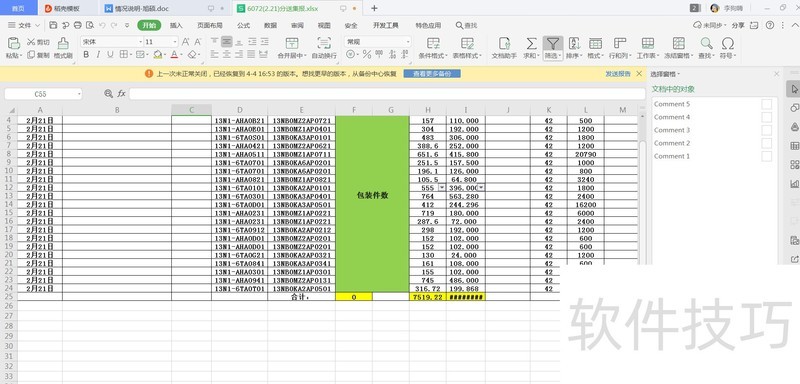Toggle visibility checkbox for Comment 5
Screen dimensions: 800x384
(766, 104)
